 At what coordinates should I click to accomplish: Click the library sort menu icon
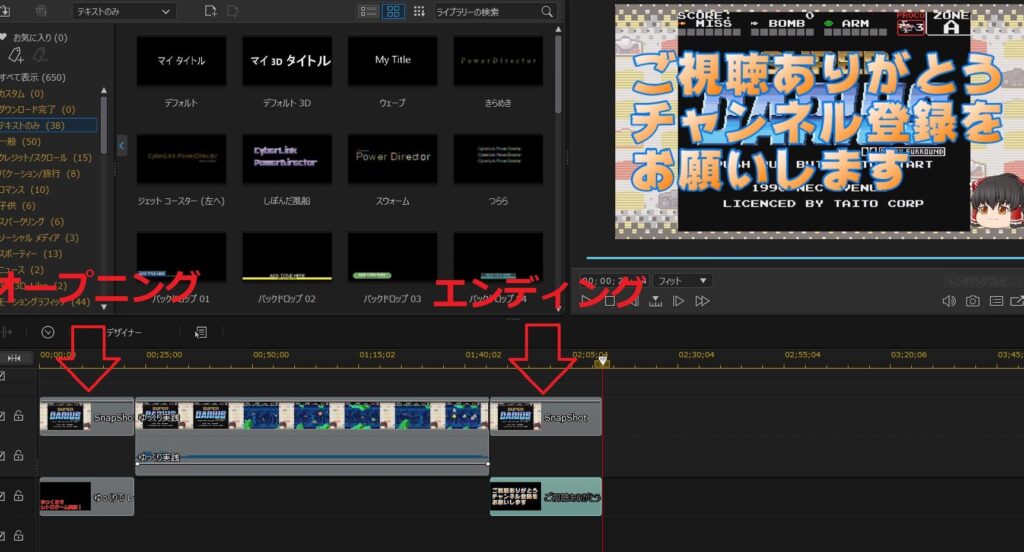pos(418,11)
